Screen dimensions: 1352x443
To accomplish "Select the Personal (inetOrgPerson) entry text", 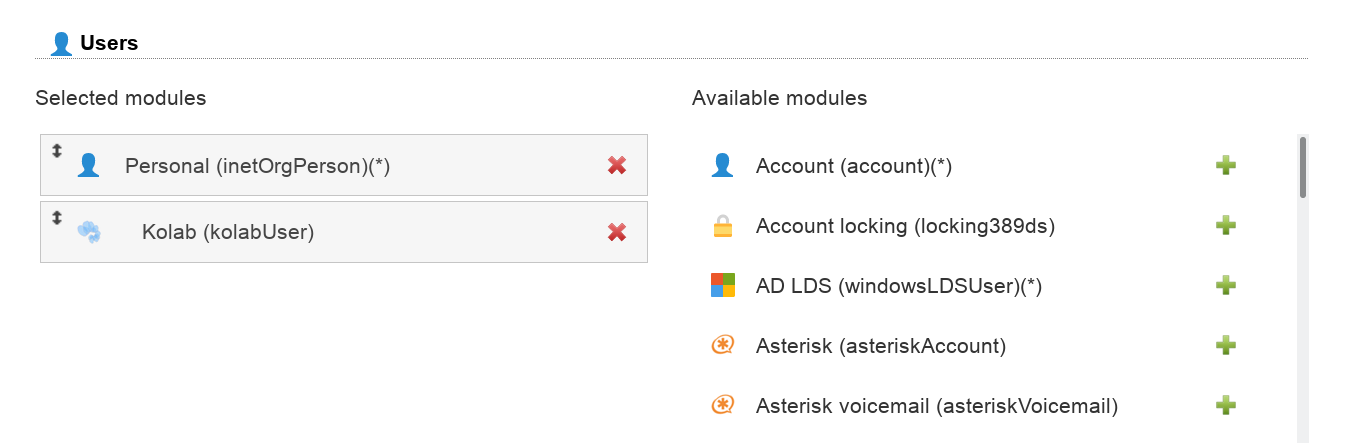I will point(257,166).
